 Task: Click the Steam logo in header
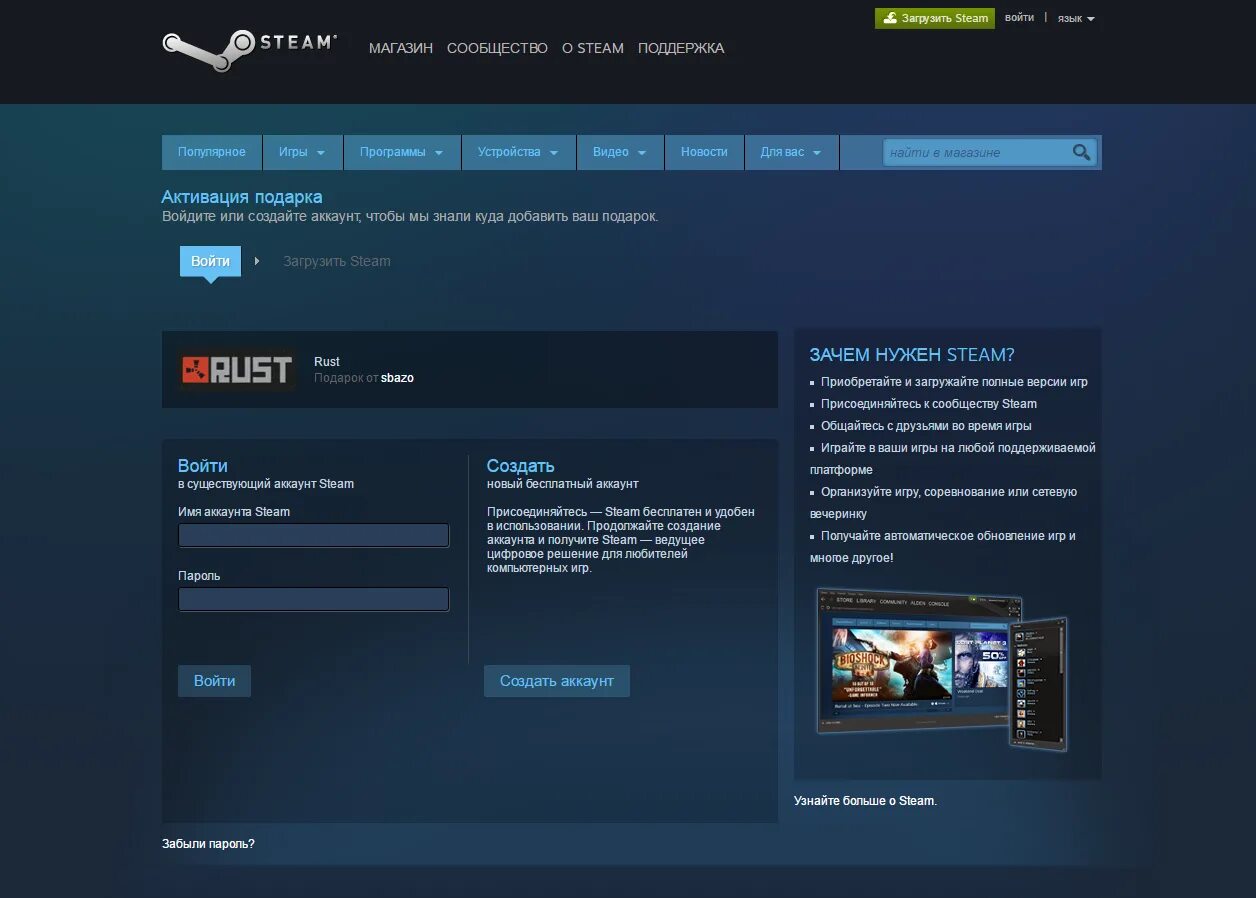pyautogui.click(x=249, y=49)
